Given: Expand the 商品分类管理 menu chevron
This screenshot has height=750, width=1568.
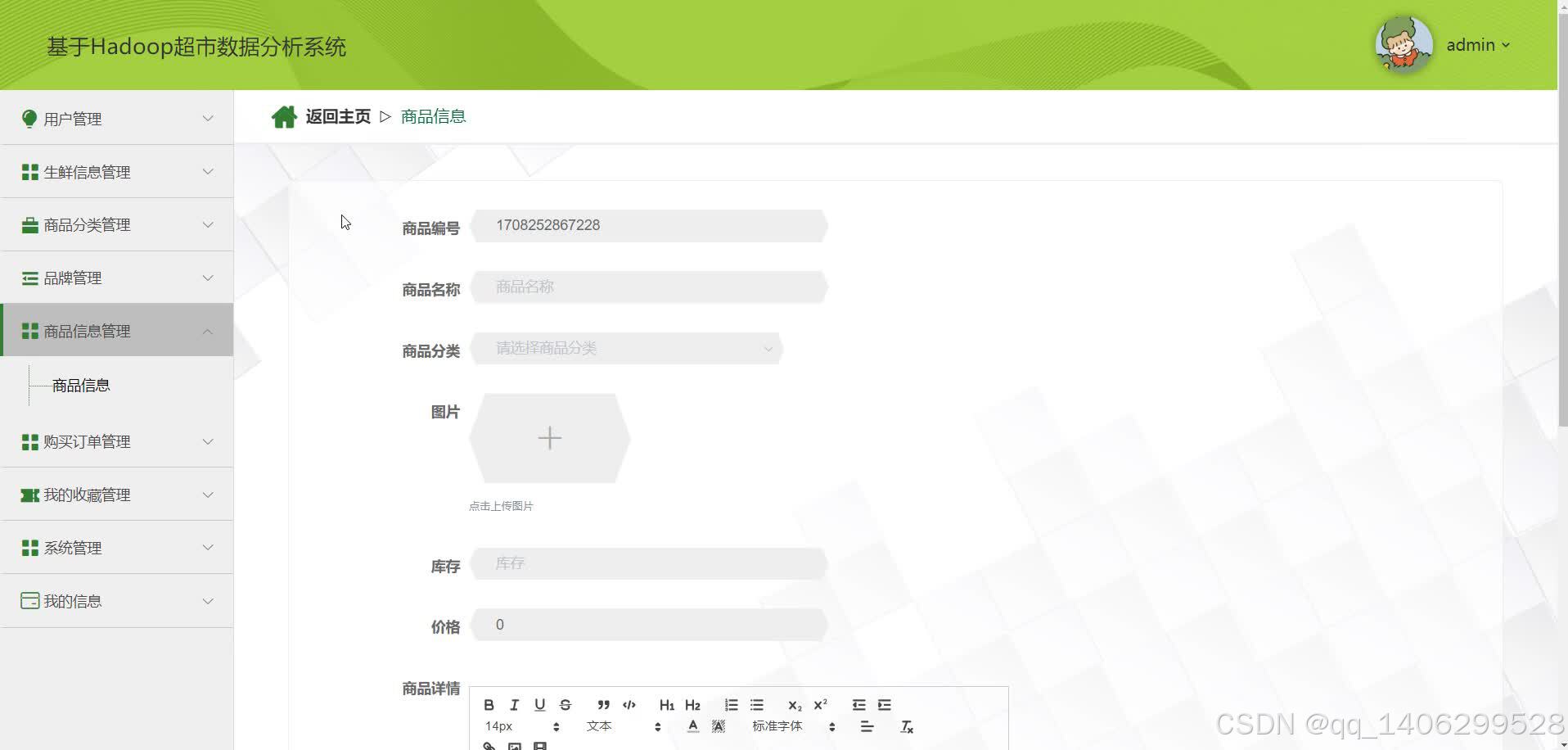Looking at the screenshot, I should click(208, 225).
